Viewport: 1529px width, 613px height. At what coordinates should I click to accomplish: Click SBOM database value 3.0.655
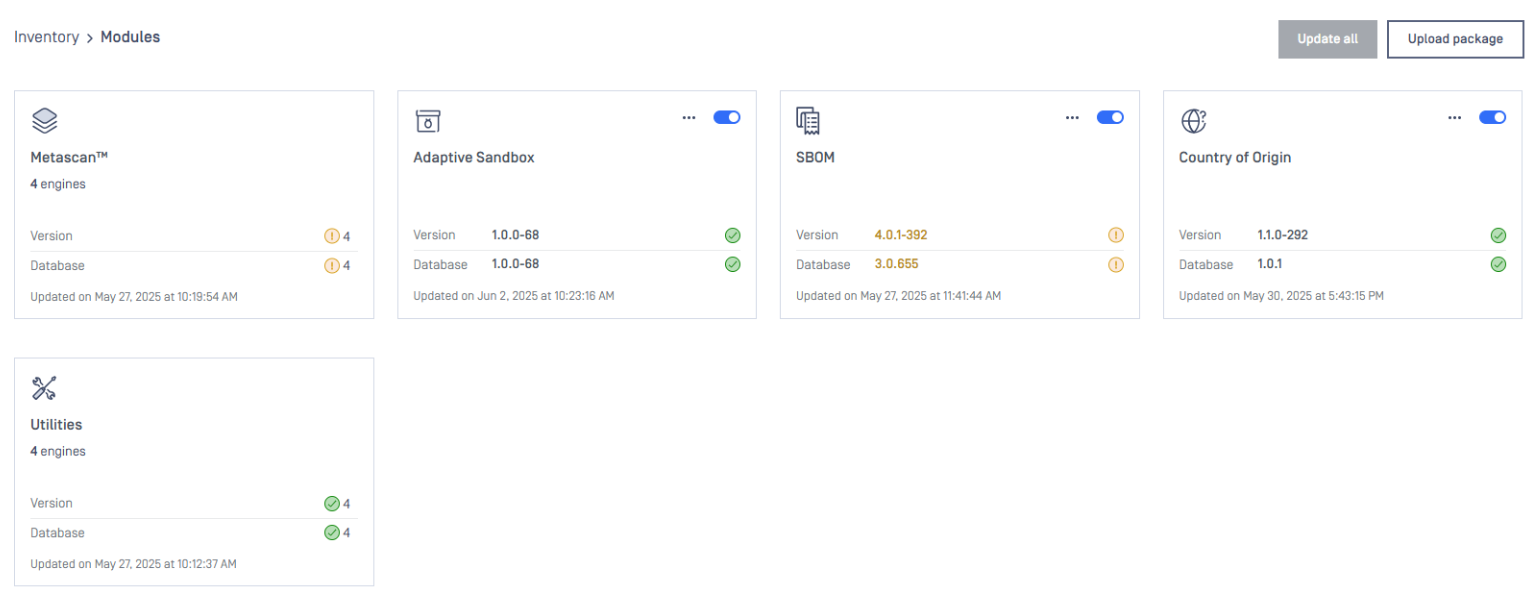pyautogui.click(x=896, y=264)
